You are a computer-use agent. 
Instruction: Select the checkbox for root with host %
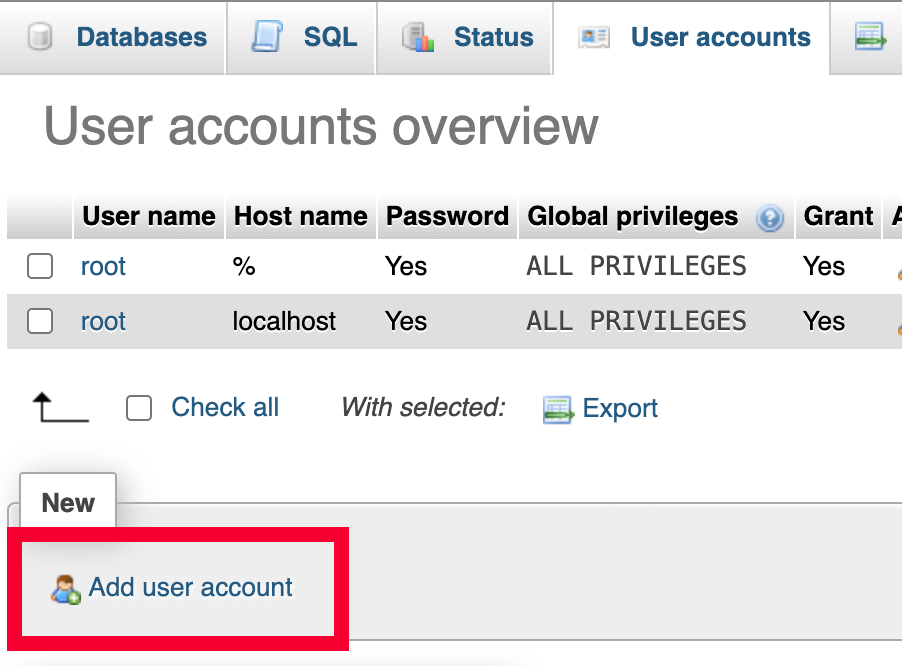coord(40,266)
